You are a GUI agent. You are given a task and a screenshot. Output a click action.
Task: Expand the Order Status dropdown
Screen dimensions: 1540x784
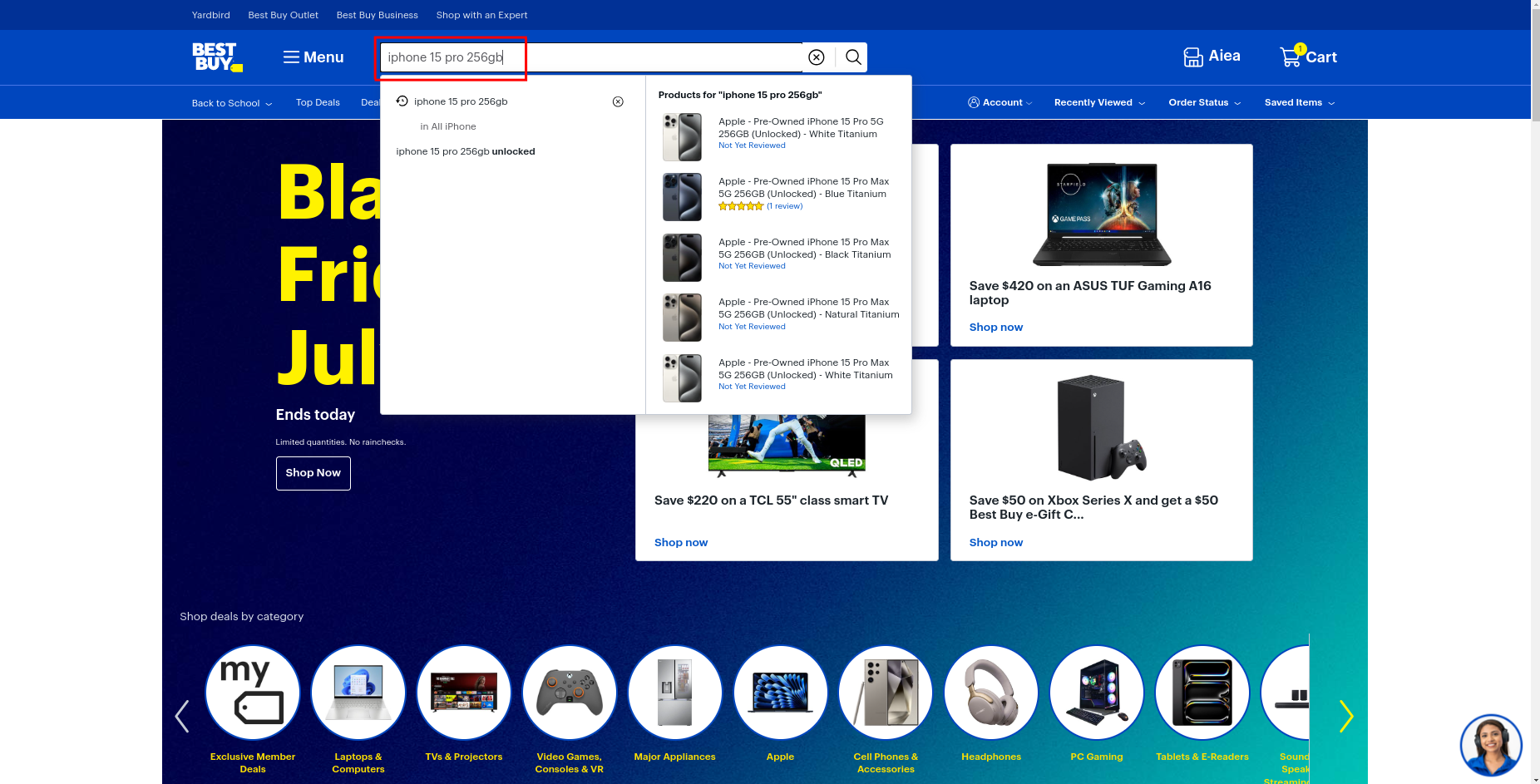[x=1204, y=102]
